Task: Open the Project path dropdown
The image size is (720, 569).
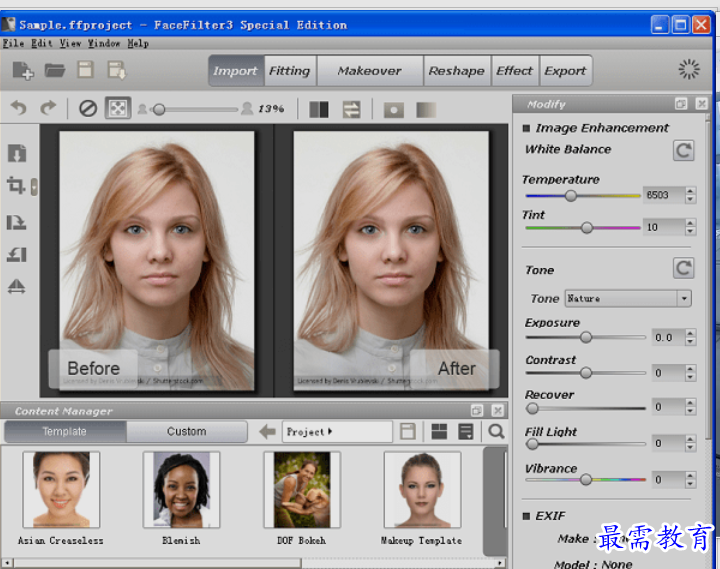Action: point(337,432)
